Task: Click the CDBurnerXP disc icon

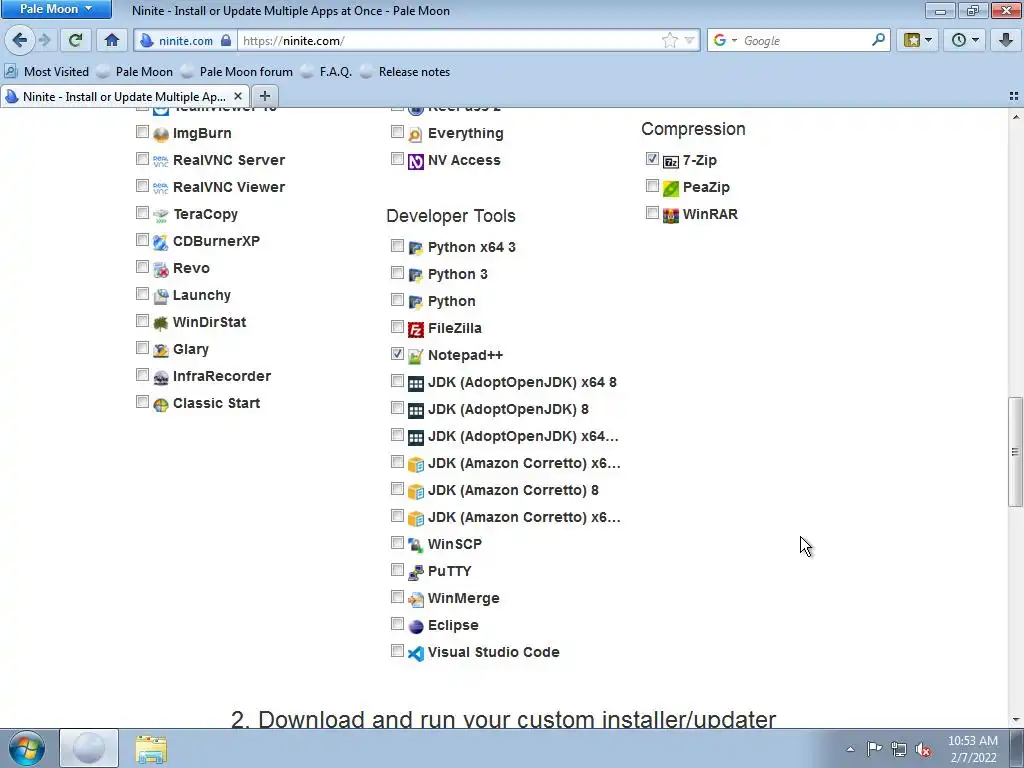Action: (x=161, y=242)
